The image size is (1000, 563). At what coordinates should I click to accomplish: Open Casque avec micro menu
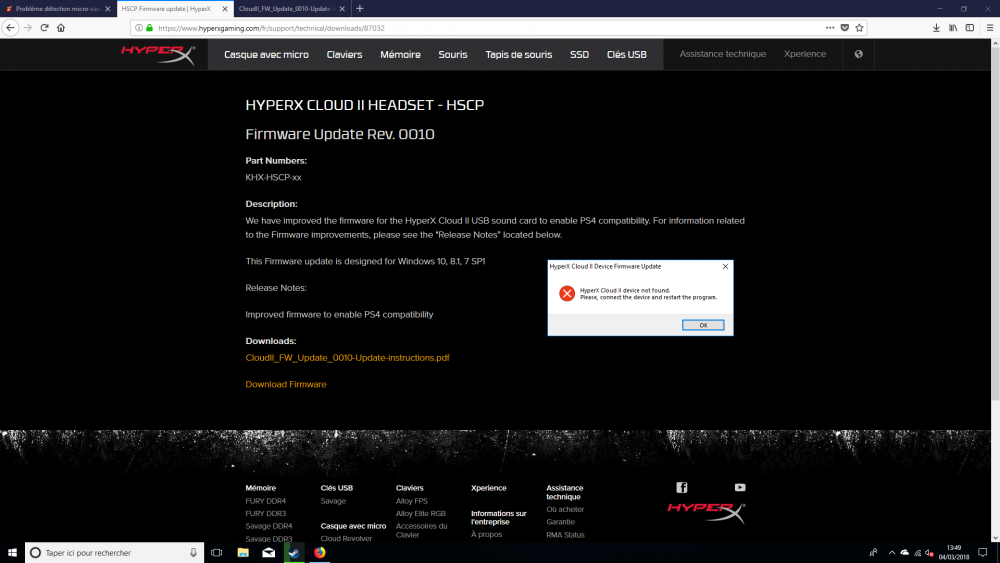pos(266,55)
